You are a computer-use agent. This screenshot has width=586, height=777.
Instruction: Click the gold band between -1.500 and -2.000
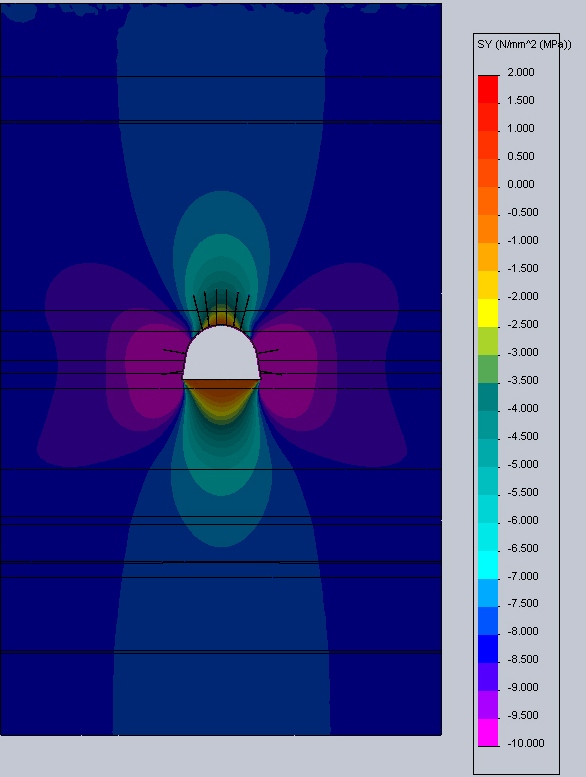(488, 285)
